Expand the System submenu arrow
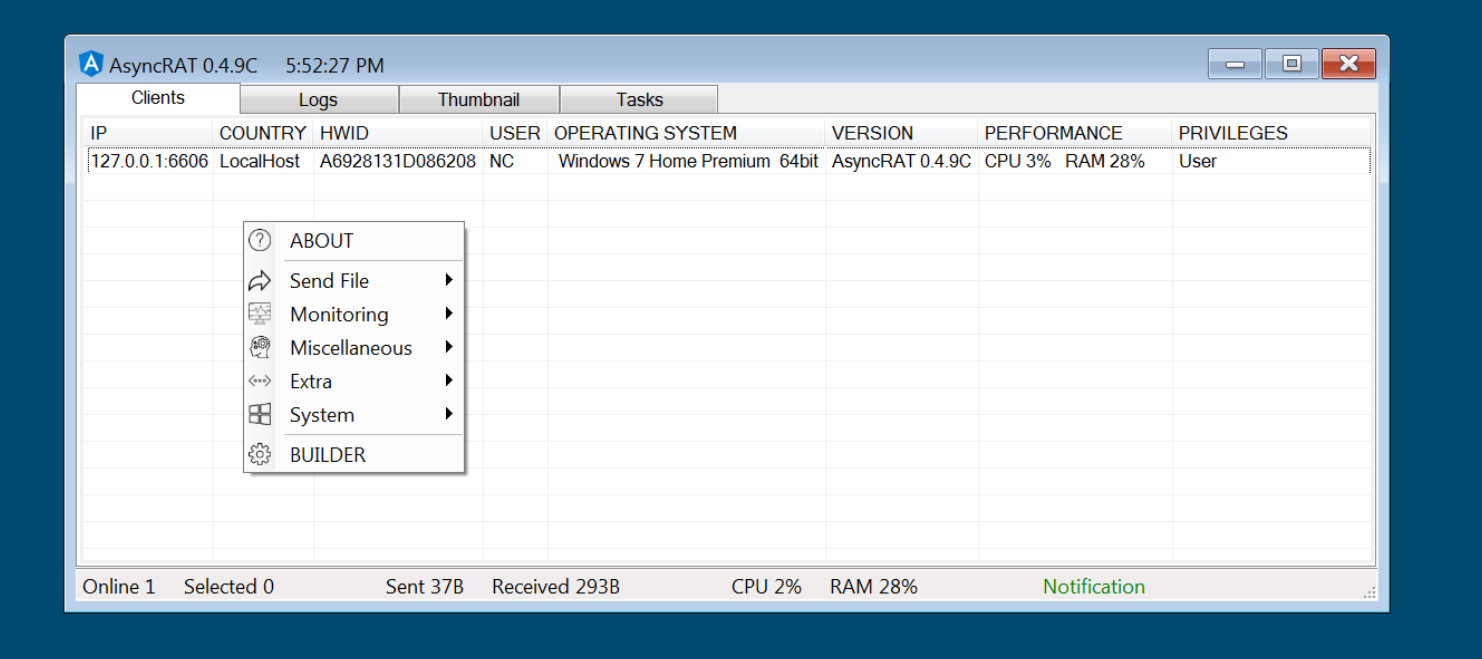 (x=449, y=414)
